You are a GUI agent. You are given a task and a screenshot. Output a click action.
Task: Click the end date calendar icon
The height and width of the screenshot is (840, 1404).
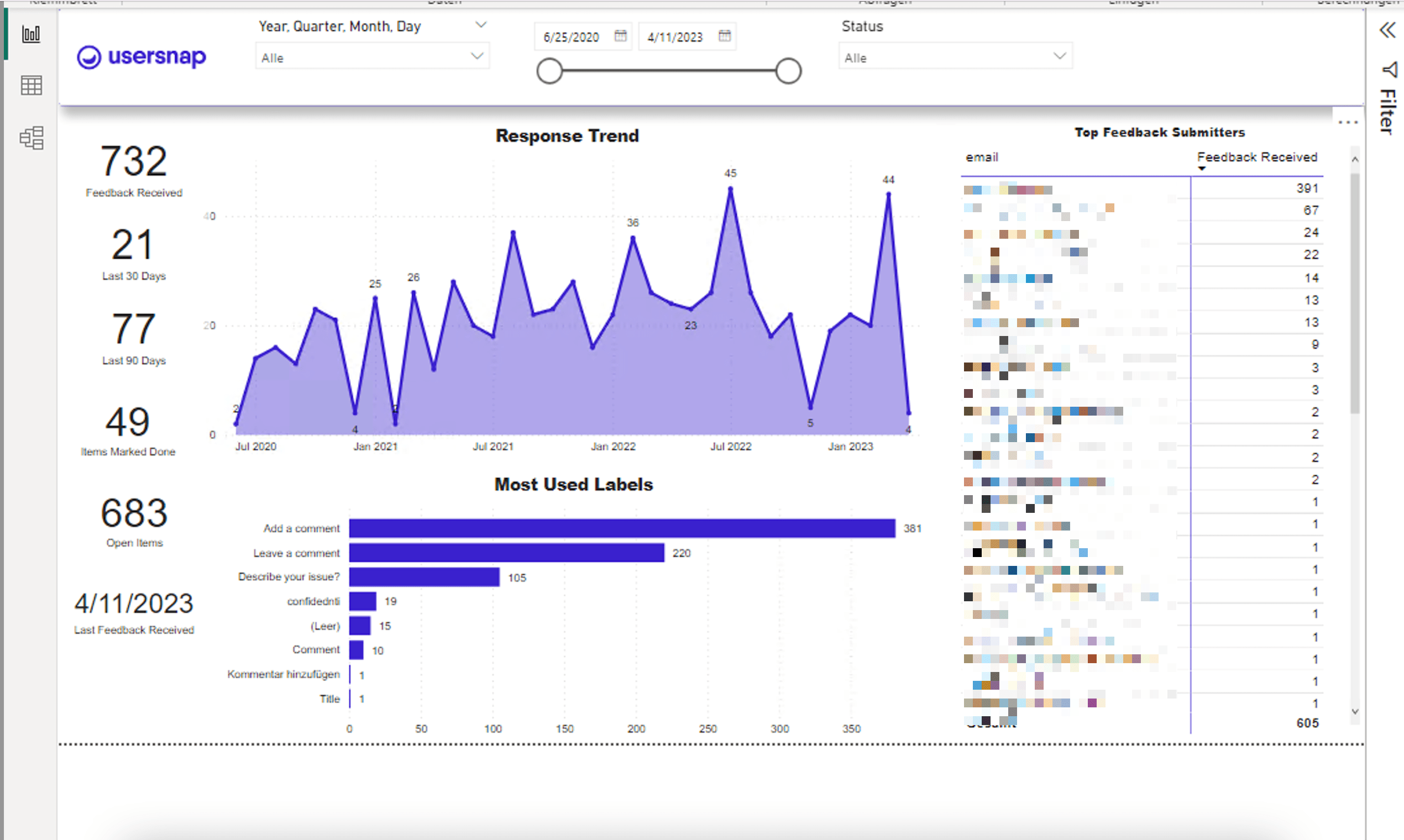pyautogui.click(x=724, y=36)
